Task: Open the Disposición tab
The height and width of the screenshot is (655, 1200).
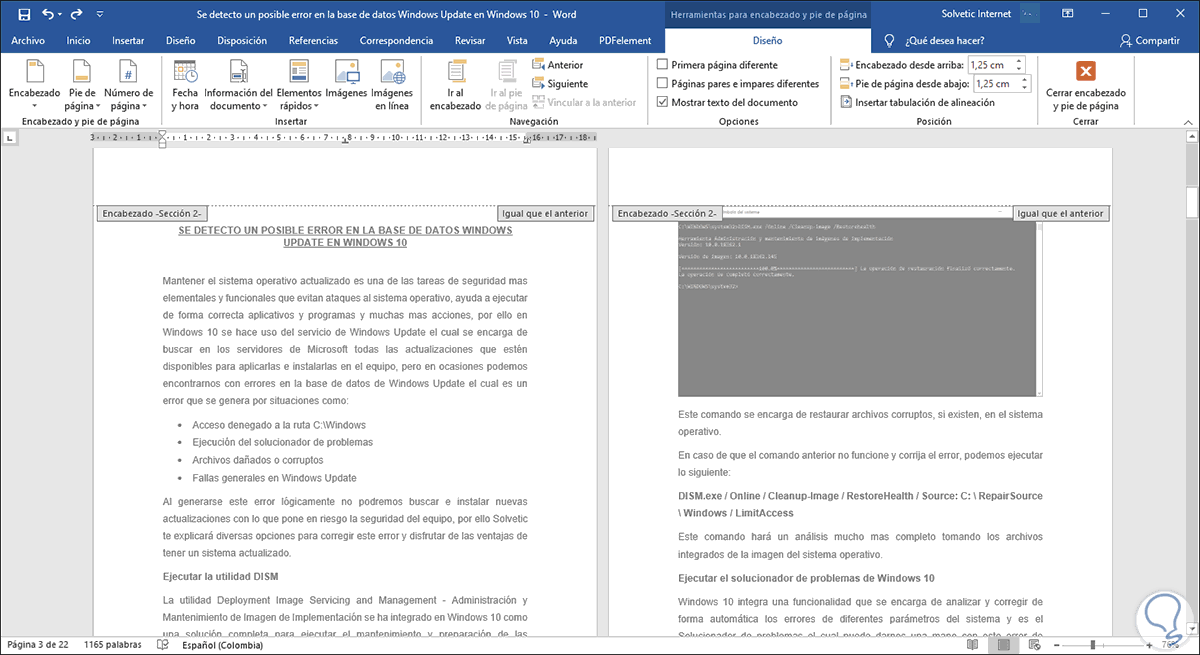Action: 242,41
